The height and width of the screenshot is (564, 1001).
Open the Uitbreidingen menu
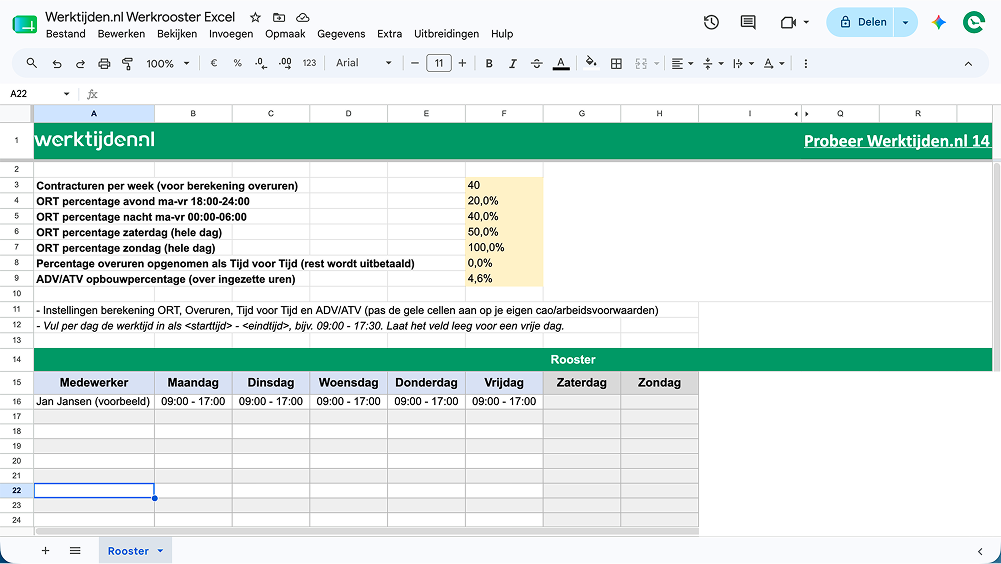446,34
